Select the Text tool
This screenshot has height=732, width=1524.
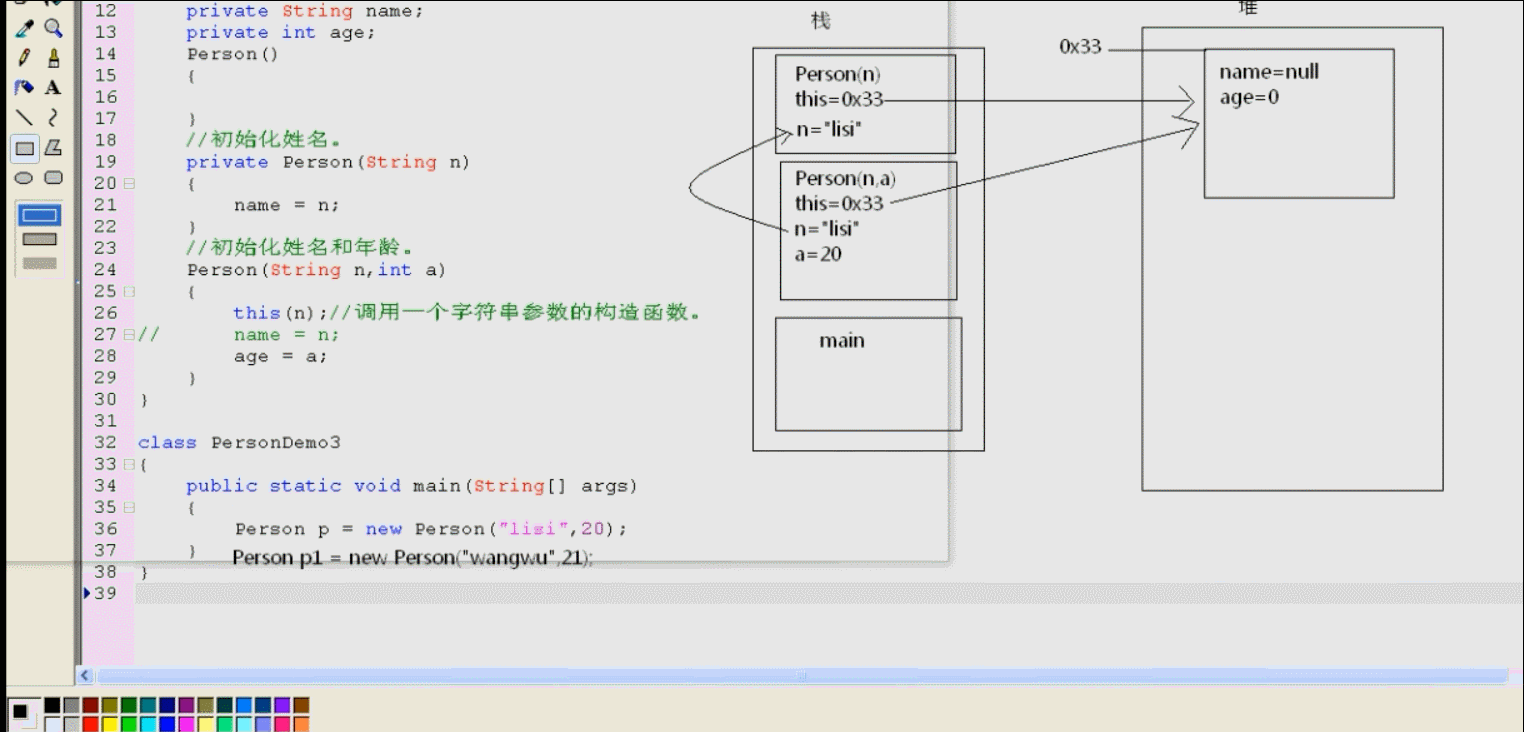click(53, 88)
